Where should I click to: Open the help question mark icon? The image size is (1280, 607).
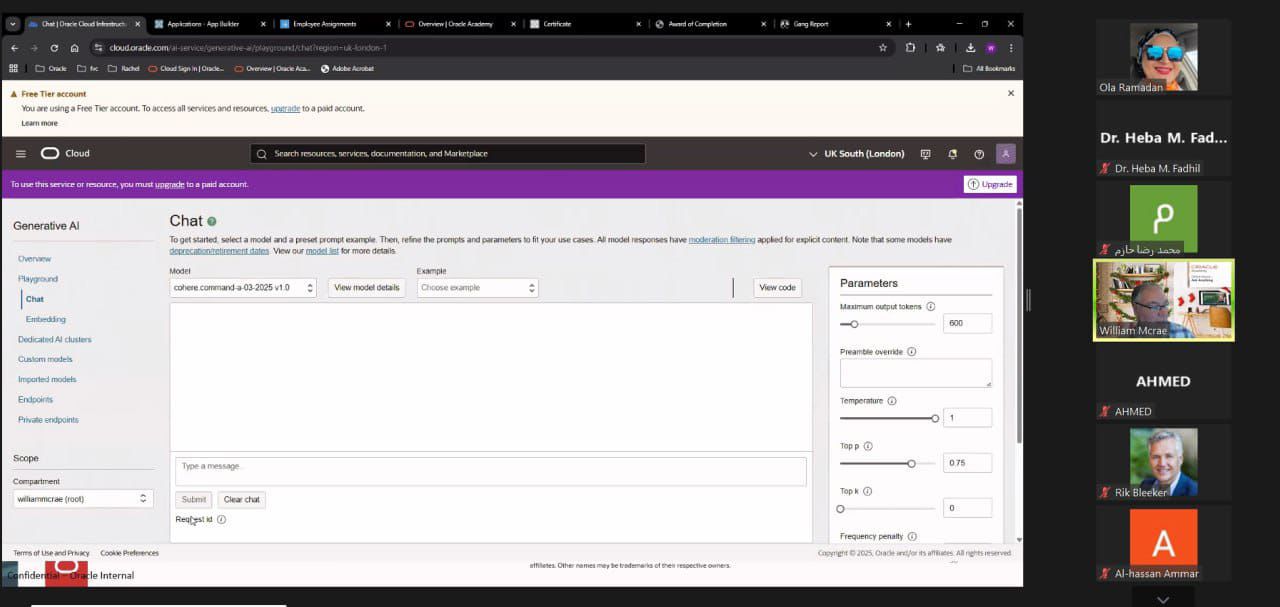(x=979, y=154)
